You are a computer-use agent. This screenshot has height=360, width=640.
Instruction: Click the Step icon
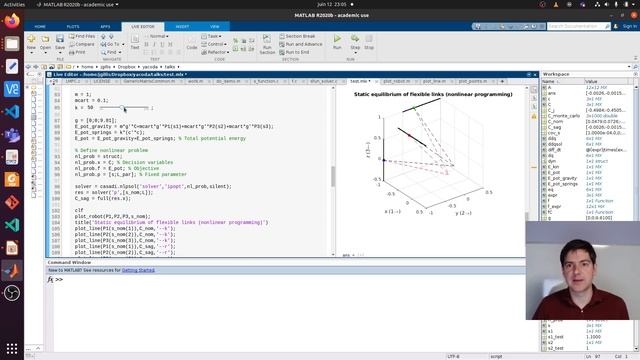[x=355, y=39]
